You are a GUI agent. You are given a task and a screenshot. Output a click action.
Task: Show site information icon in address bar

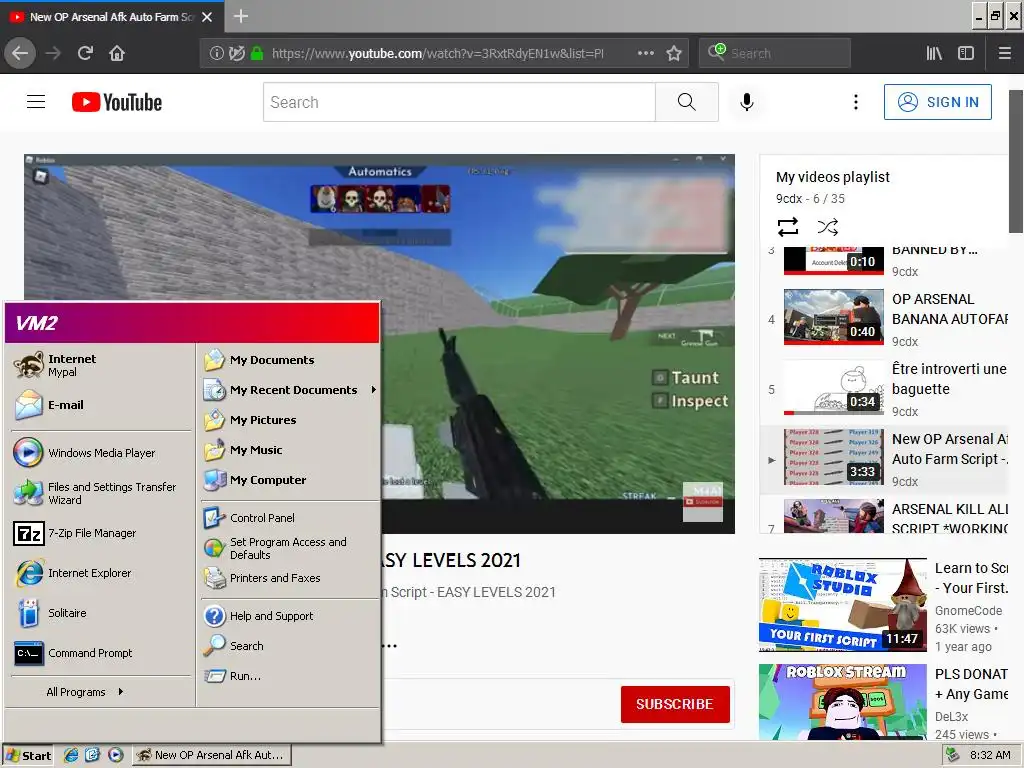[x=216, y=53]
